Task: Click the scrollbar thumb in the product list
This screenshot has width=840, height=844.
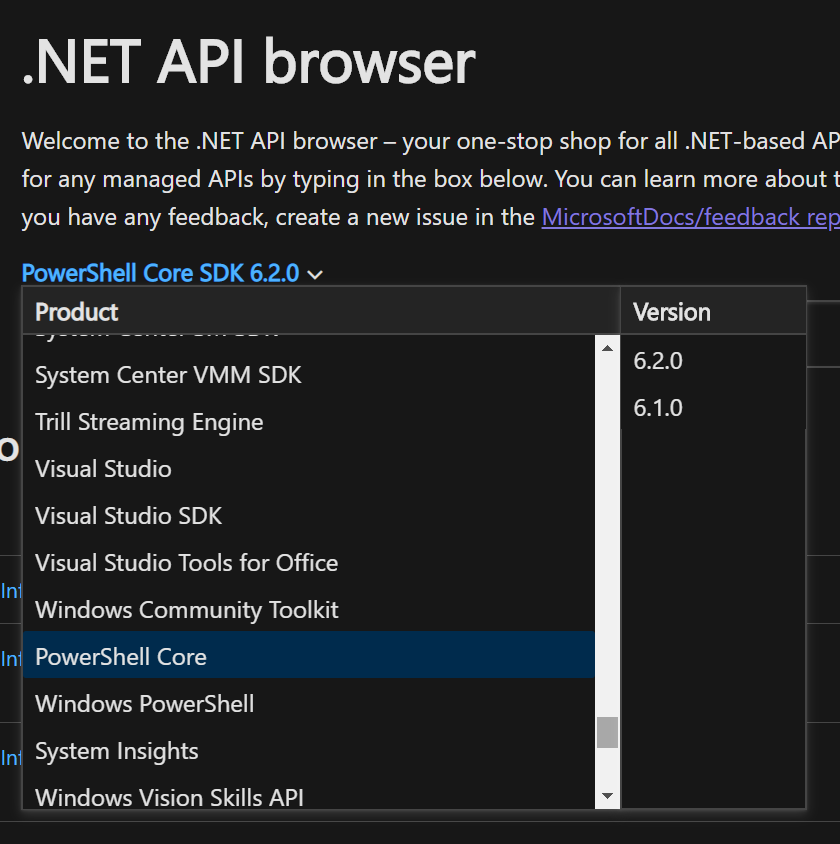Action: [607, 733]
